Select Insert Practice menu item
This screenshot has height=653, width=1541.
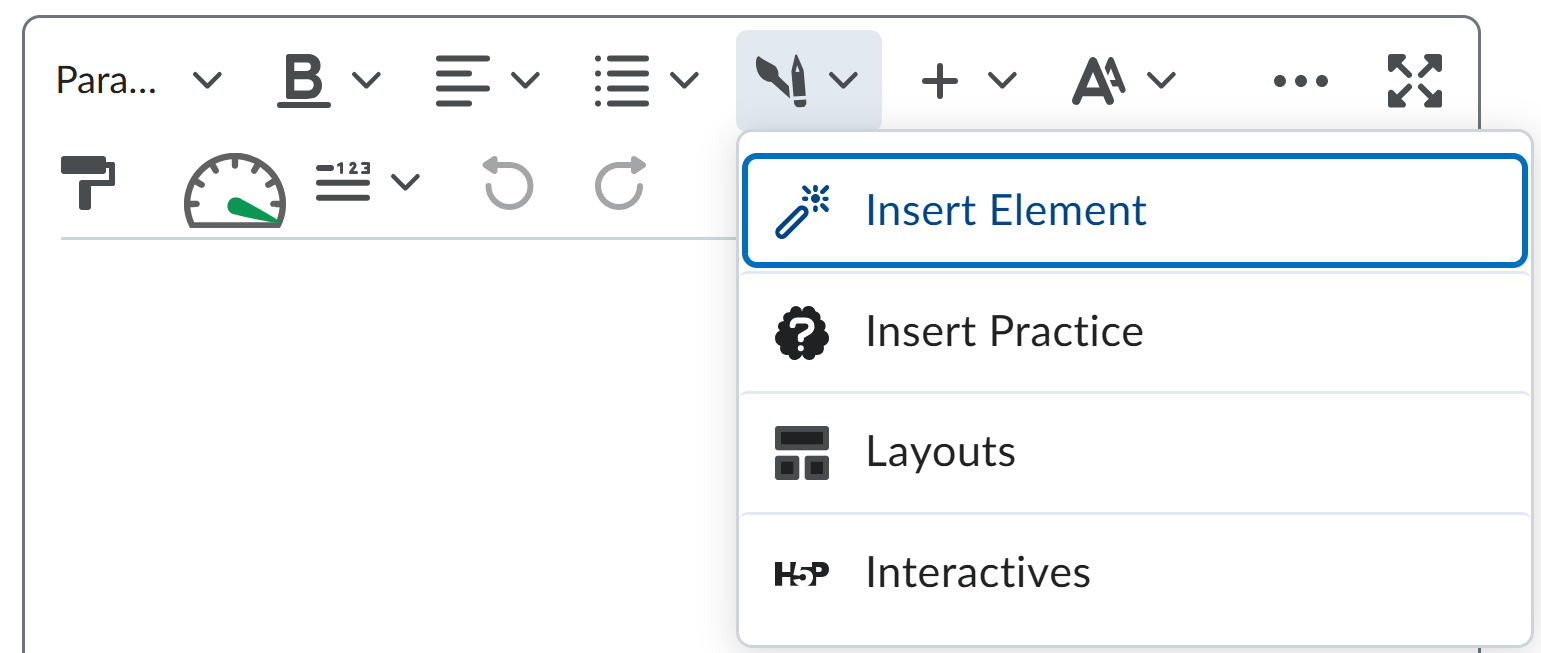pyautogui.click(x=1135, y=332)
